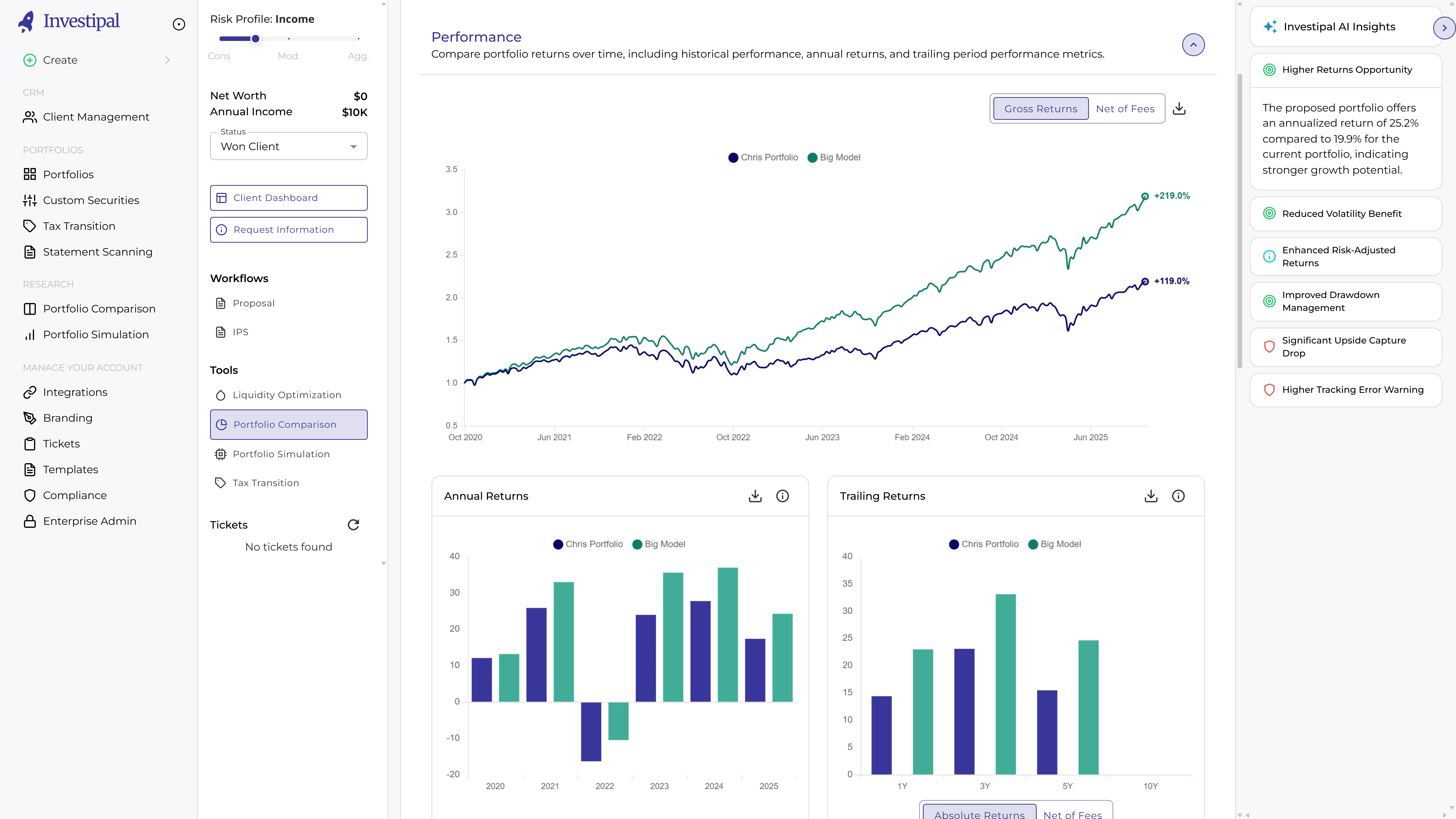Click the Liquidity Optimization droplet icon

pyautogui.click(x=220, y=395)
